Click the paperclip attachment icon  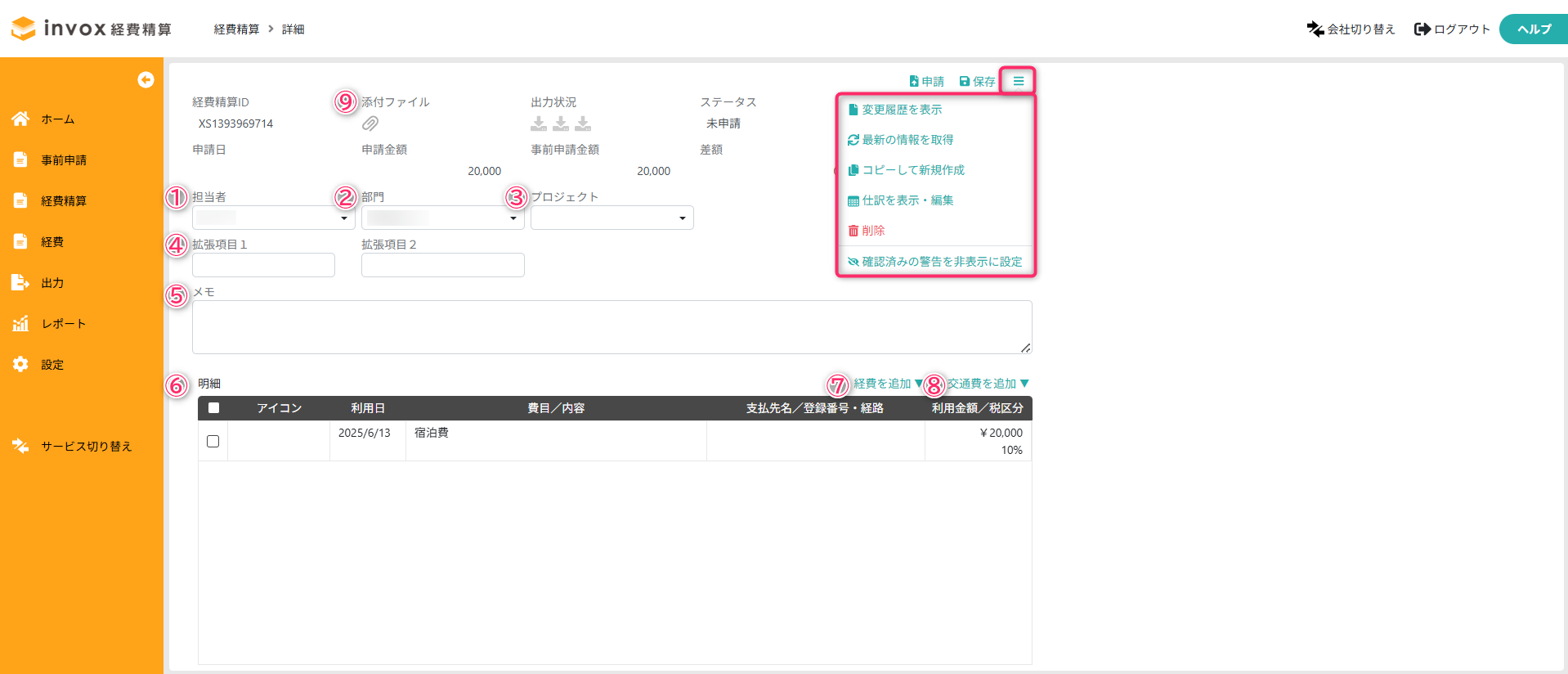[x=370, y=124]
